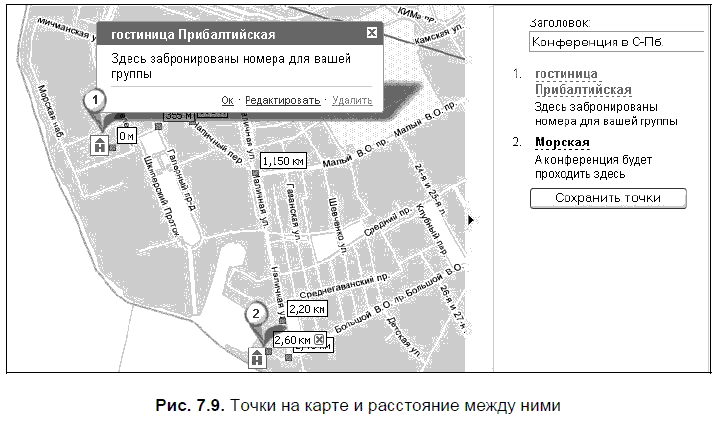The height and width of the screenshot is (421, 717).
Task: Click numbered map pin 2
Action: coord(256,314)
